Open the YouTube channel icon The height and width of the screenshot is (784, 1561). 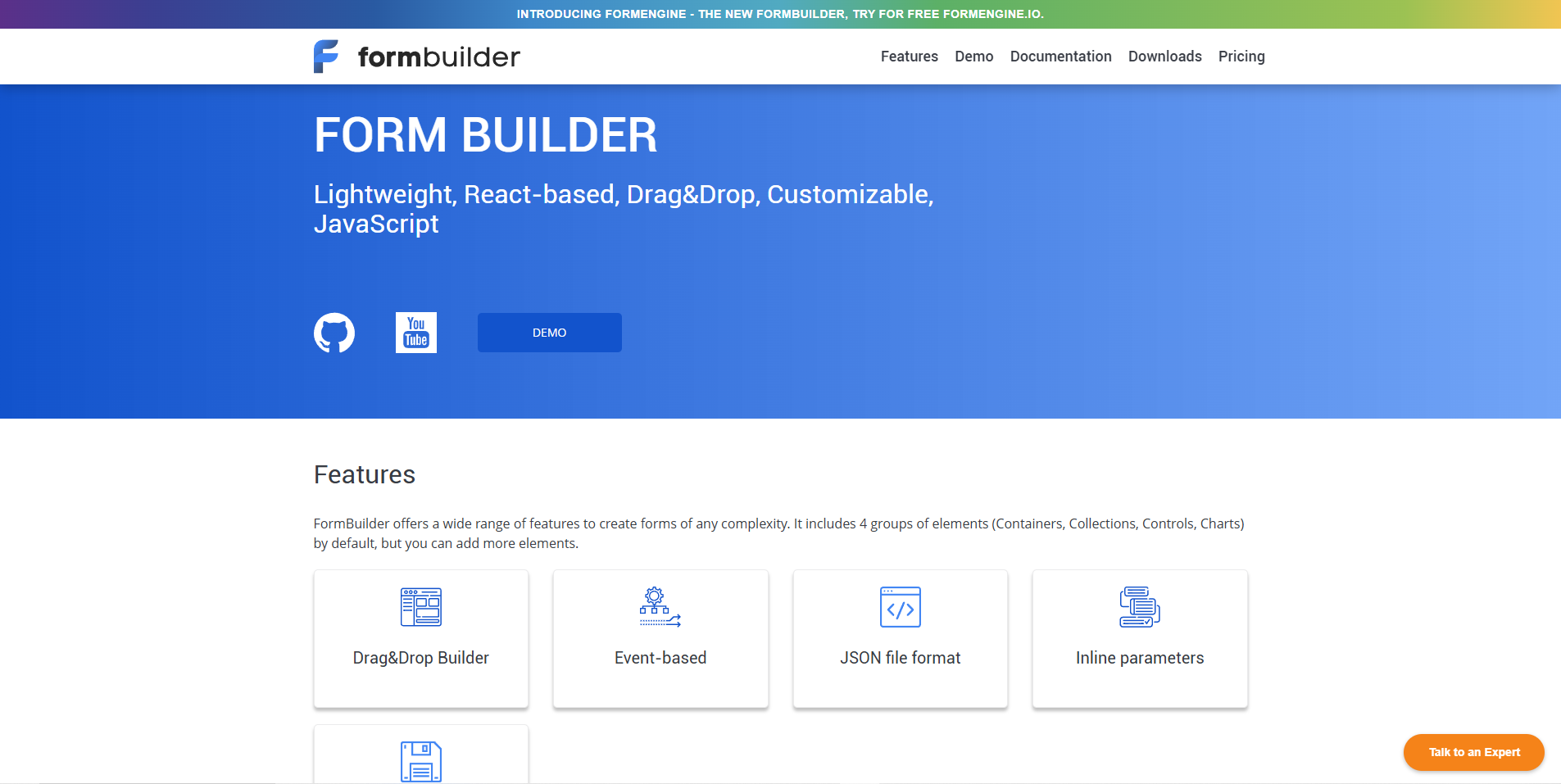click(x=416, y=333)
